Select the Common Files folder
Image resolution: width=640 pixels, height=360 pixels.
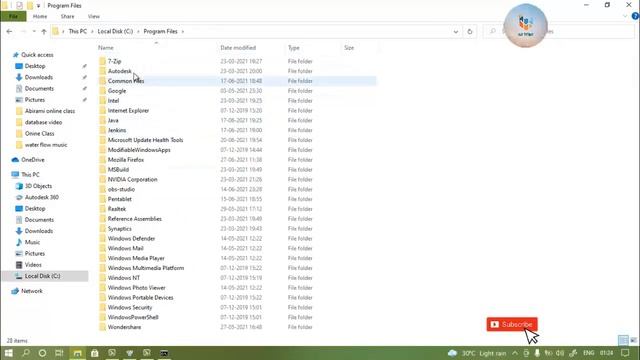(x=126, y=81)
